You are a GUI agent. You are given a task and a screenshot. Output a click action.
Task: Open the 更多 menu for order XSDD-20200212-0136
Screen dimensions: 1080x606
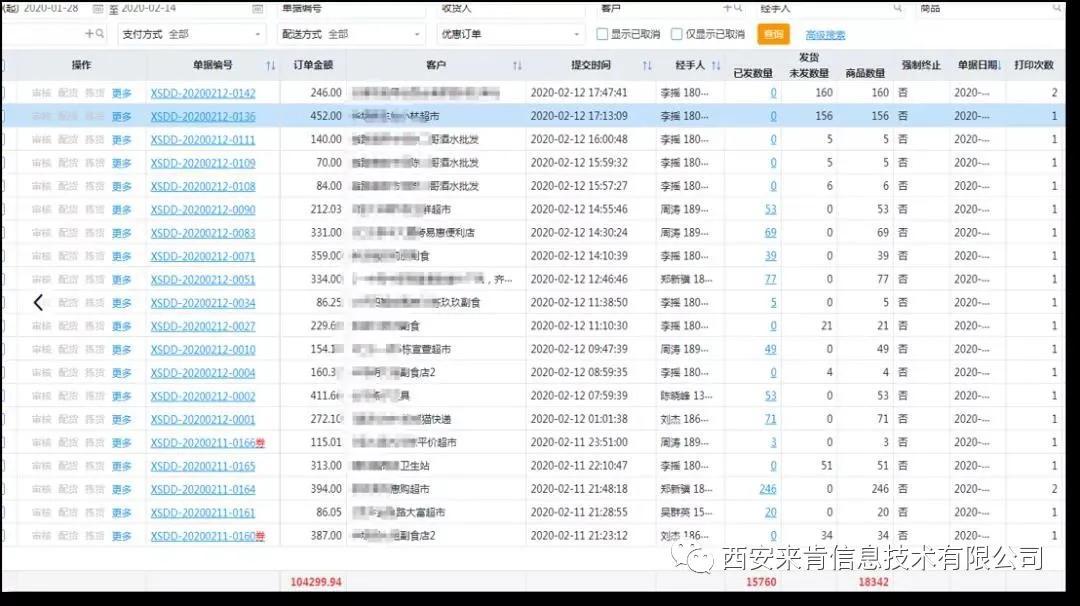point(121,115)
